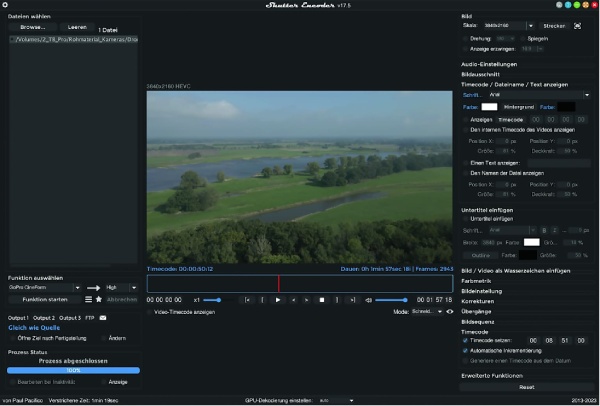Open the email notification envelope icon
The image size is (600, 406).
[x=103, y=318]
